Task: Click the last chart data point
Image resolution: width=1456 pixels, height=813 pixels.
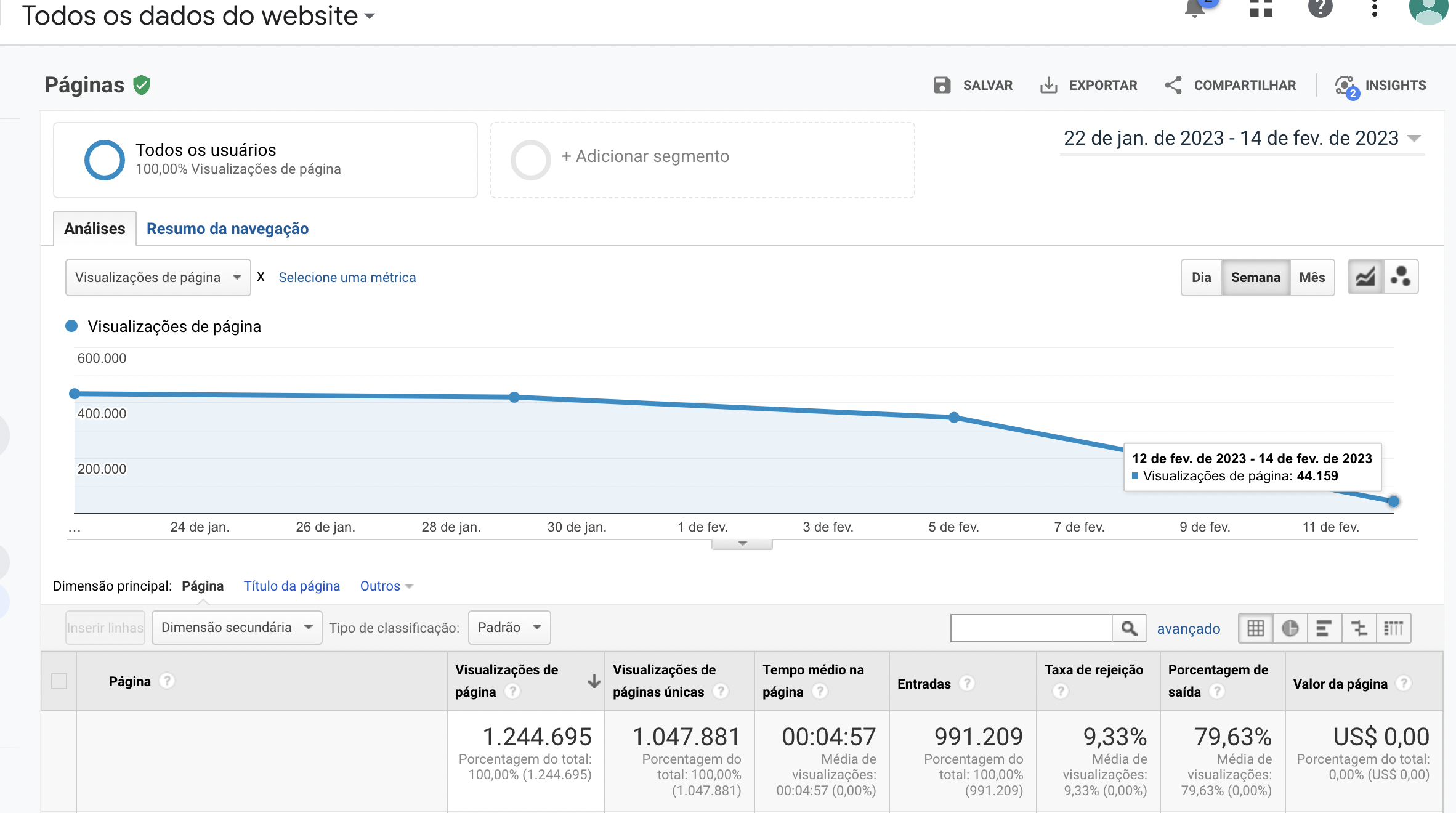Action: coord(1394,501)
